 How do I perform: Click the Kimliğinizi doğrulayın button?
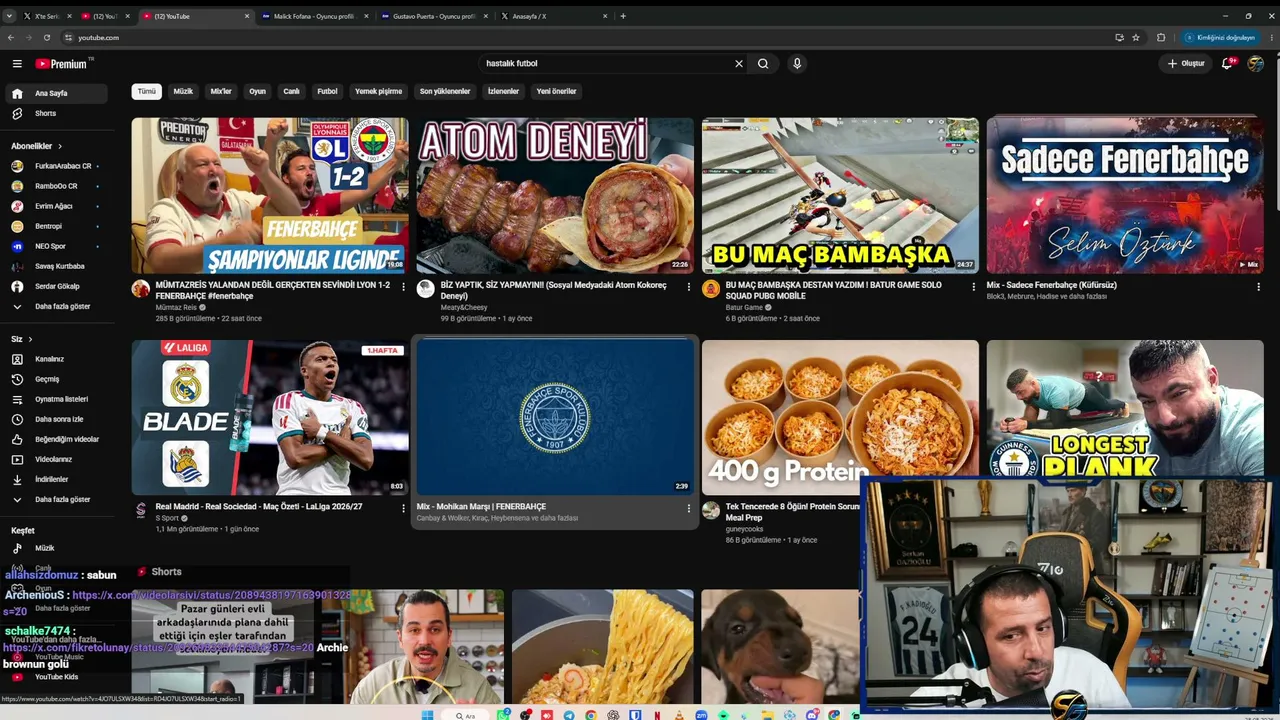(1219, 37)
